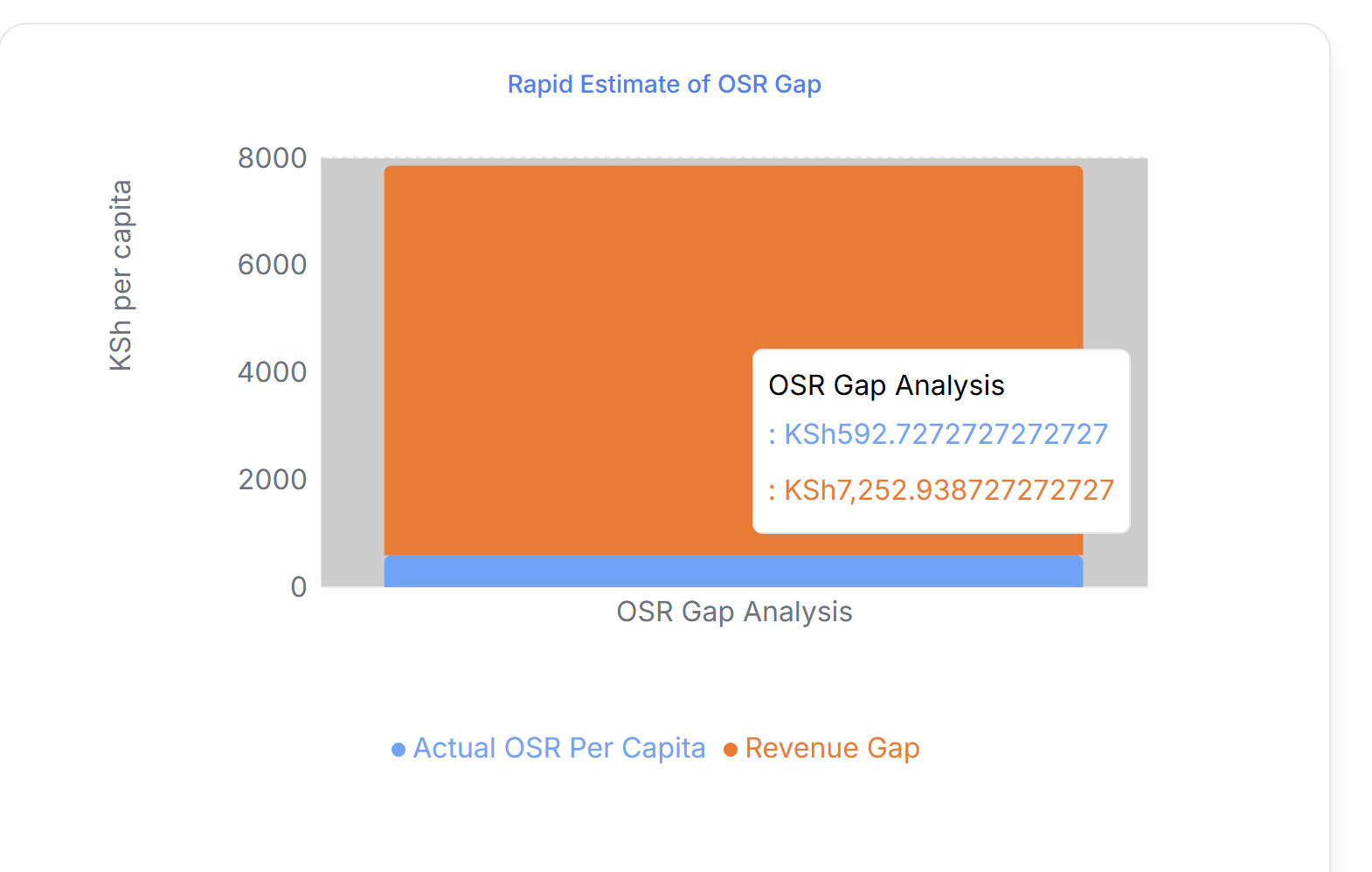
Task: Click the gray hover area left of the bar
Action: click(x=352, y=367)
